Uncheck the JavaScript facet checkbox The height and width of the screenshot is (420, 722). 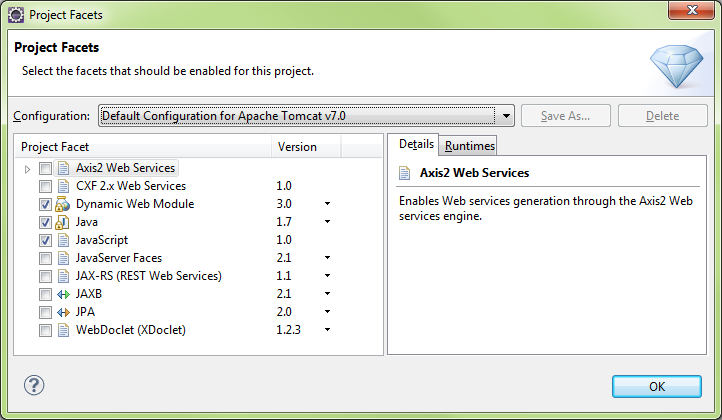(x=45, y=240)
